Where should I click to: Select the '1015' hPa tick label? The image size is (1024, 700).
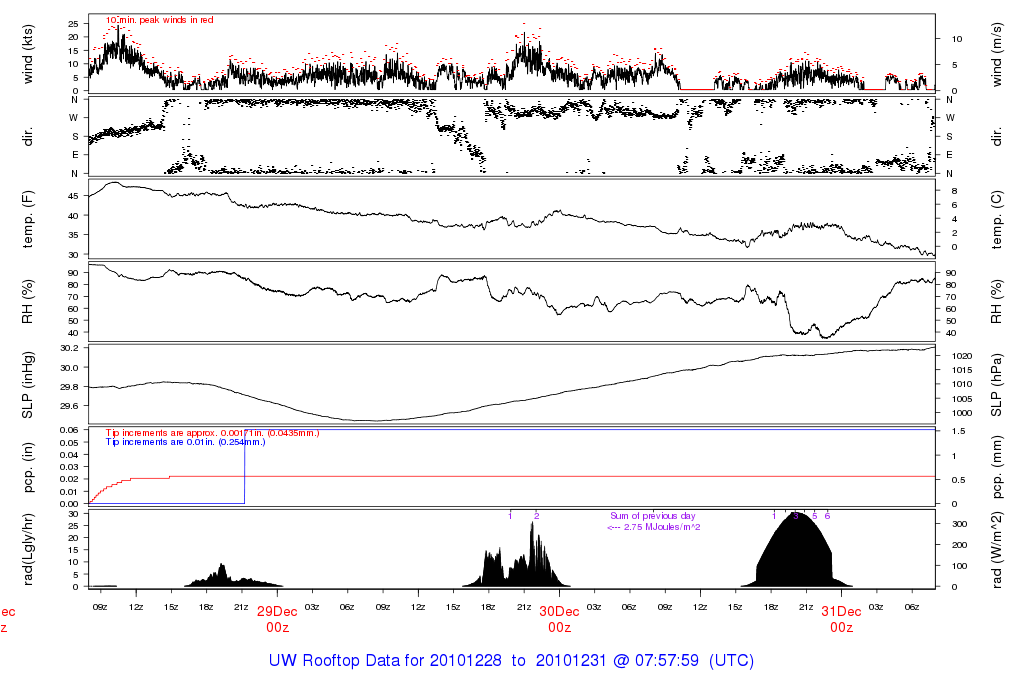962,370
